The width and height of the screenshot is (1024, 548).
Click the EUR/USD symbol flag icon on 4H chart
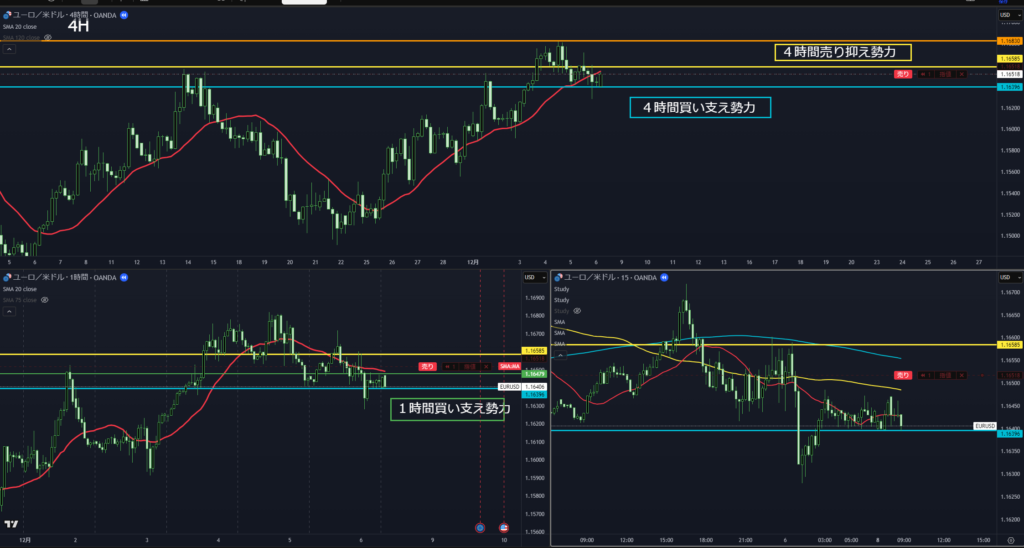7,17
